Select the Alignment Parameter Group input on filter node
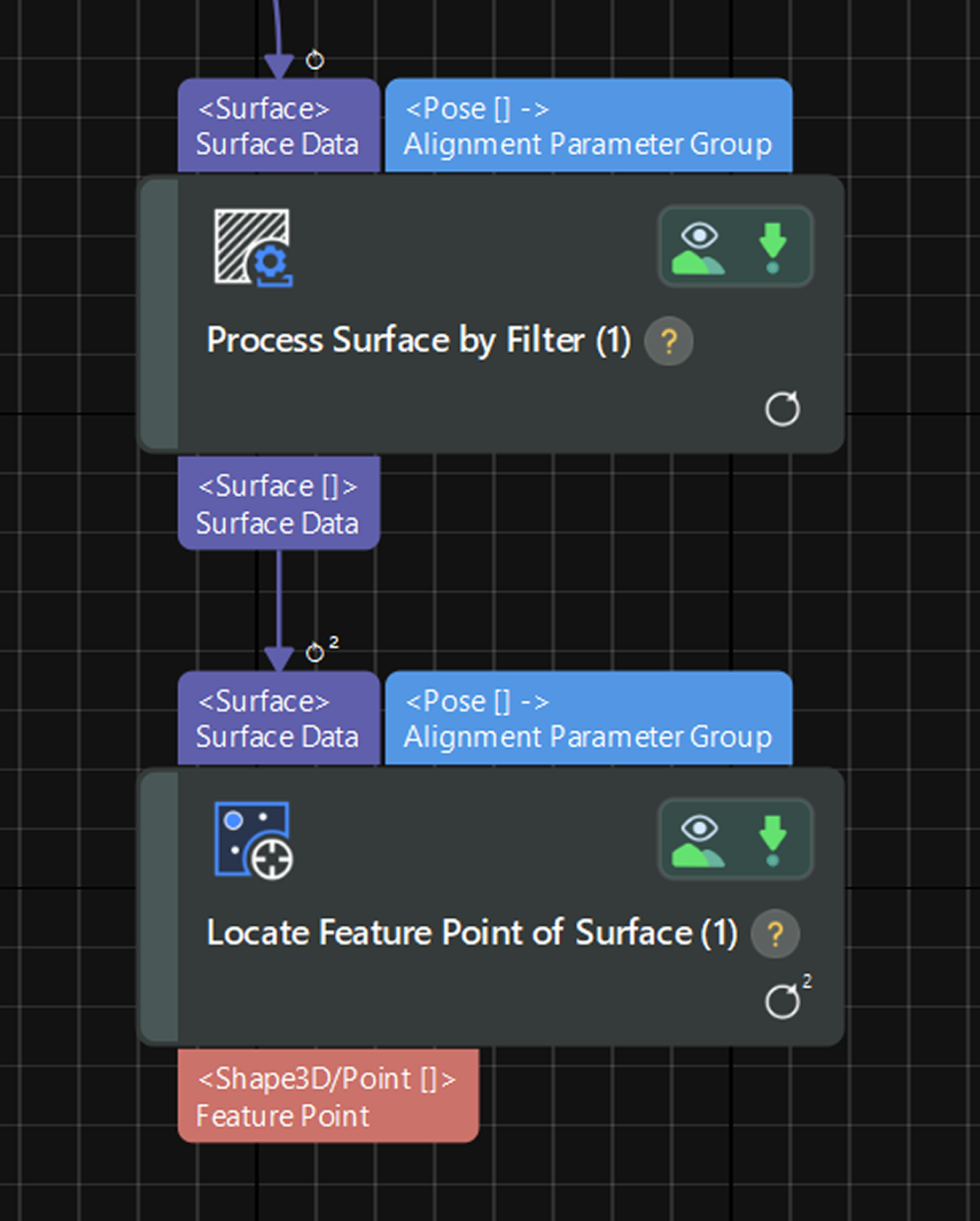This screenshot has height=1221, width=980. (587, 126)
